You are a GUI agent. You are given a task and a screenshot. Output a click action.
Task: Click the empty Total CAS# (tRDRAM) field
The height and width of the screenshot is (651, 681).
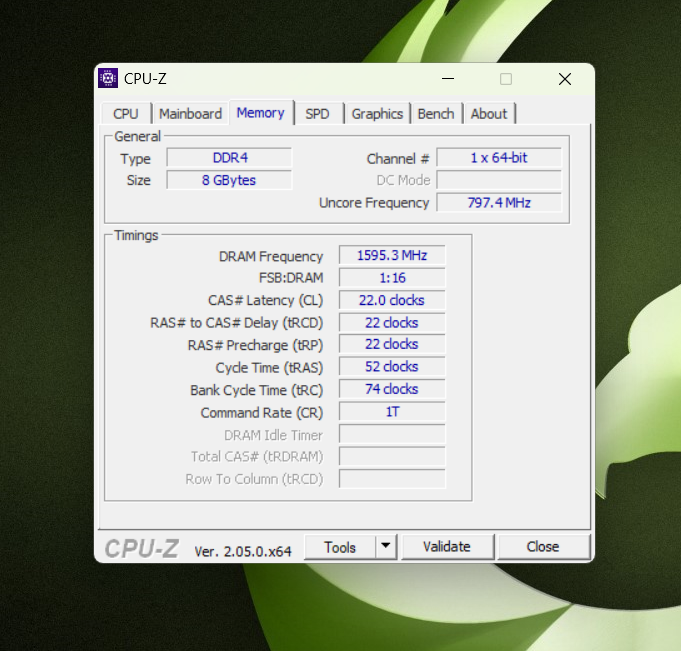pyautogui.click(x=392, y=456)
